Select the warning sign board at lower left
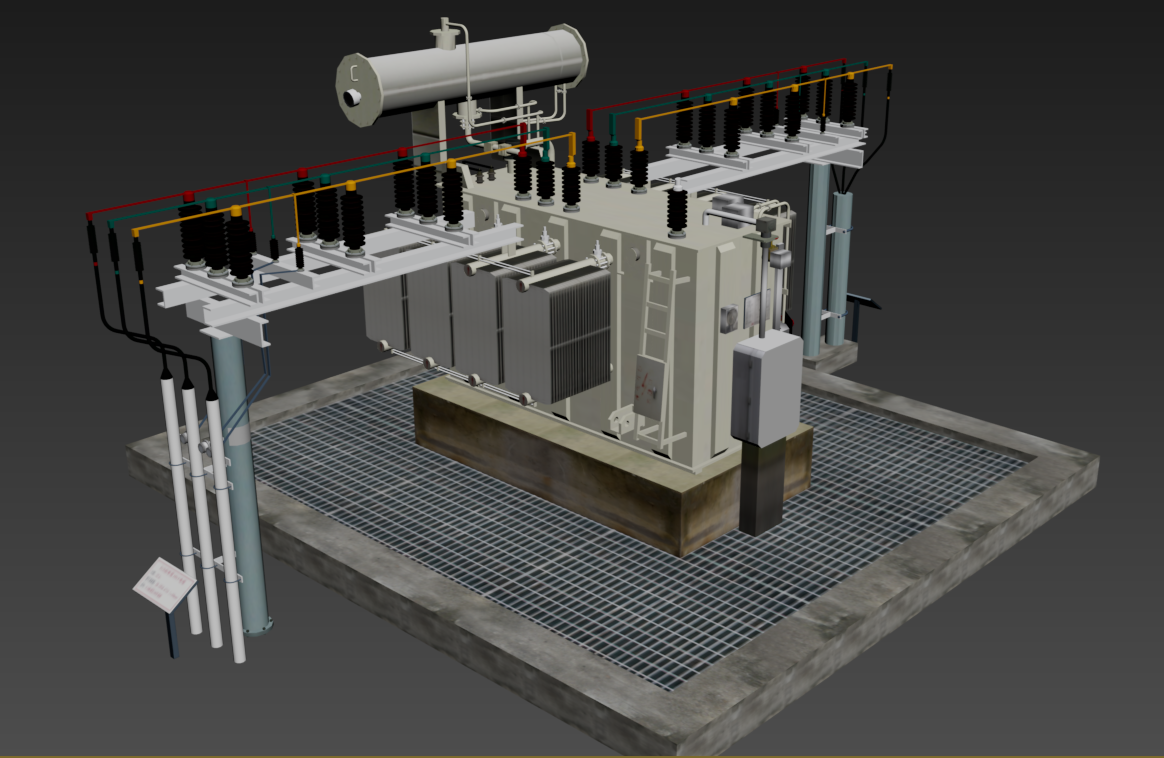The width and height of the screenshot is (1164, 758). point(163,582)
